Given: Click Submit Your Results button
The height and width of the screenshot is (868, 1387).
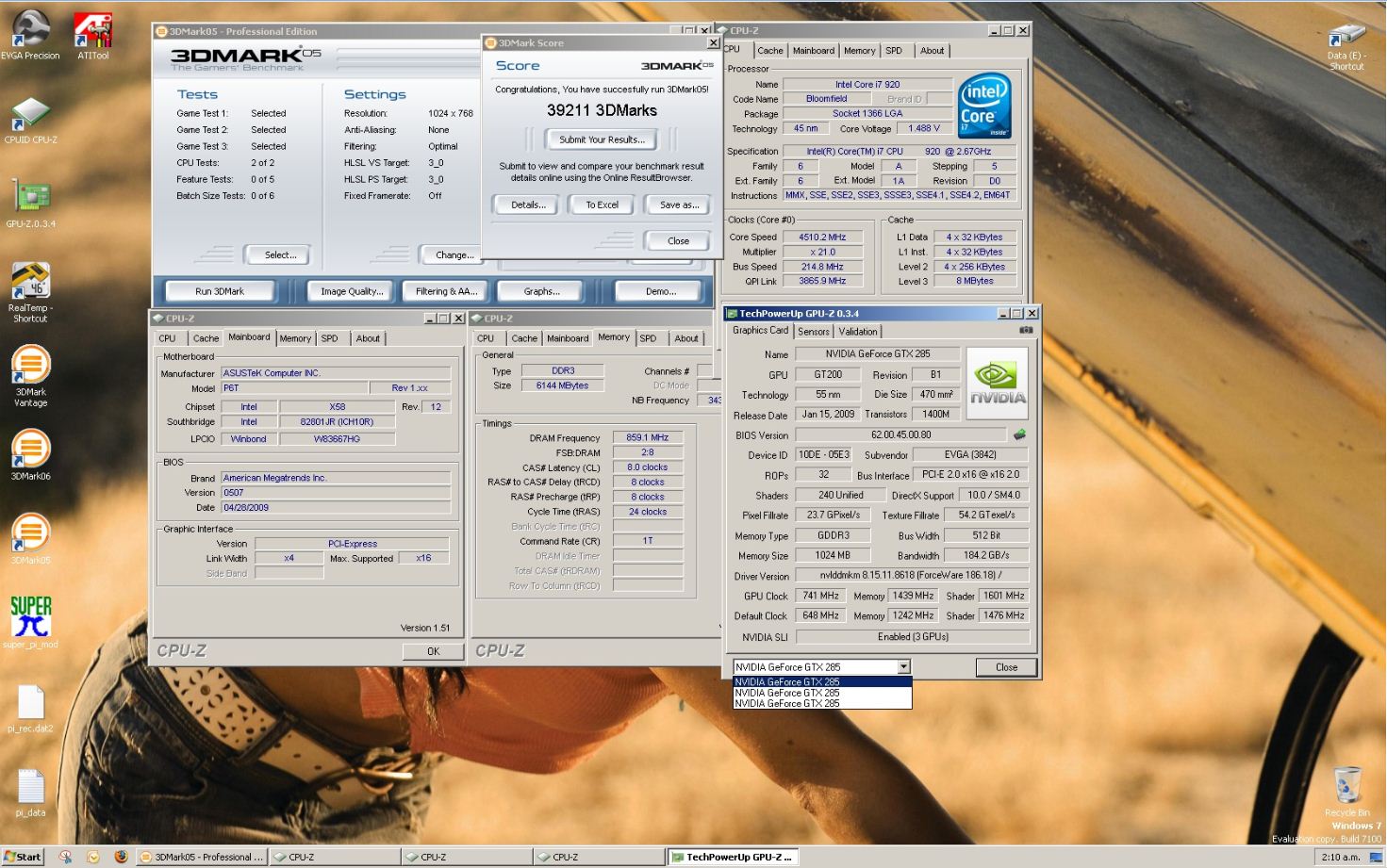Looking at the screenshot, I should [x=602, y=139].
